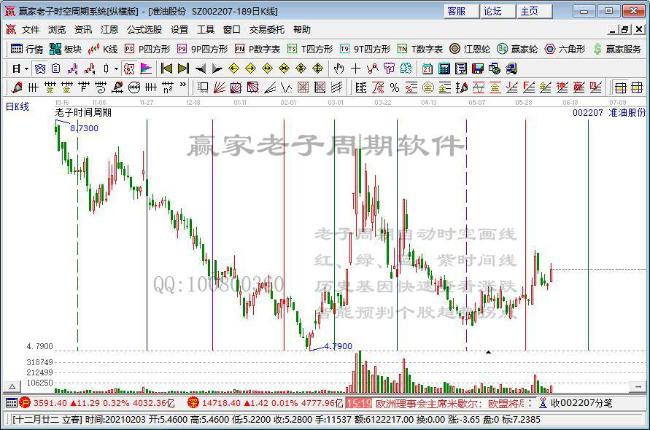The width and height of the screenshot is (650, 430).
Task: Select the hand pan tool
Action: click(339, 68)
